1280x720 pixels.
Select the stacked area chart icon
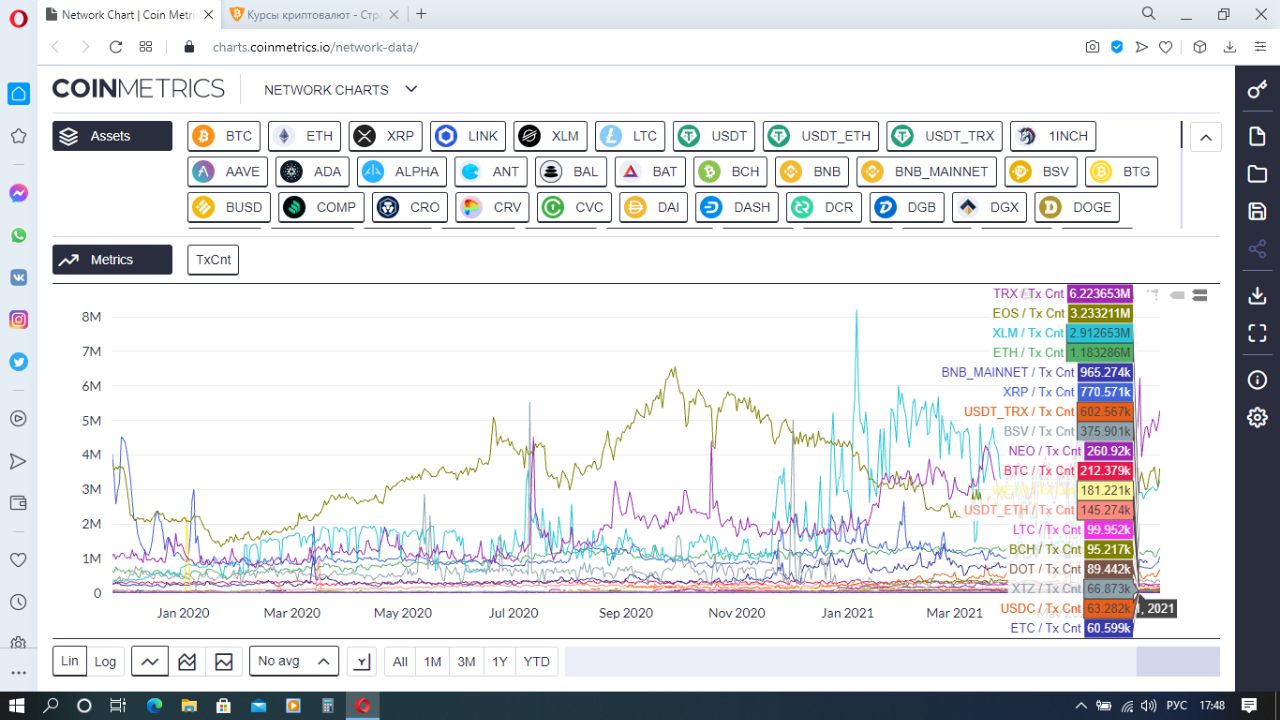(187, 661)
